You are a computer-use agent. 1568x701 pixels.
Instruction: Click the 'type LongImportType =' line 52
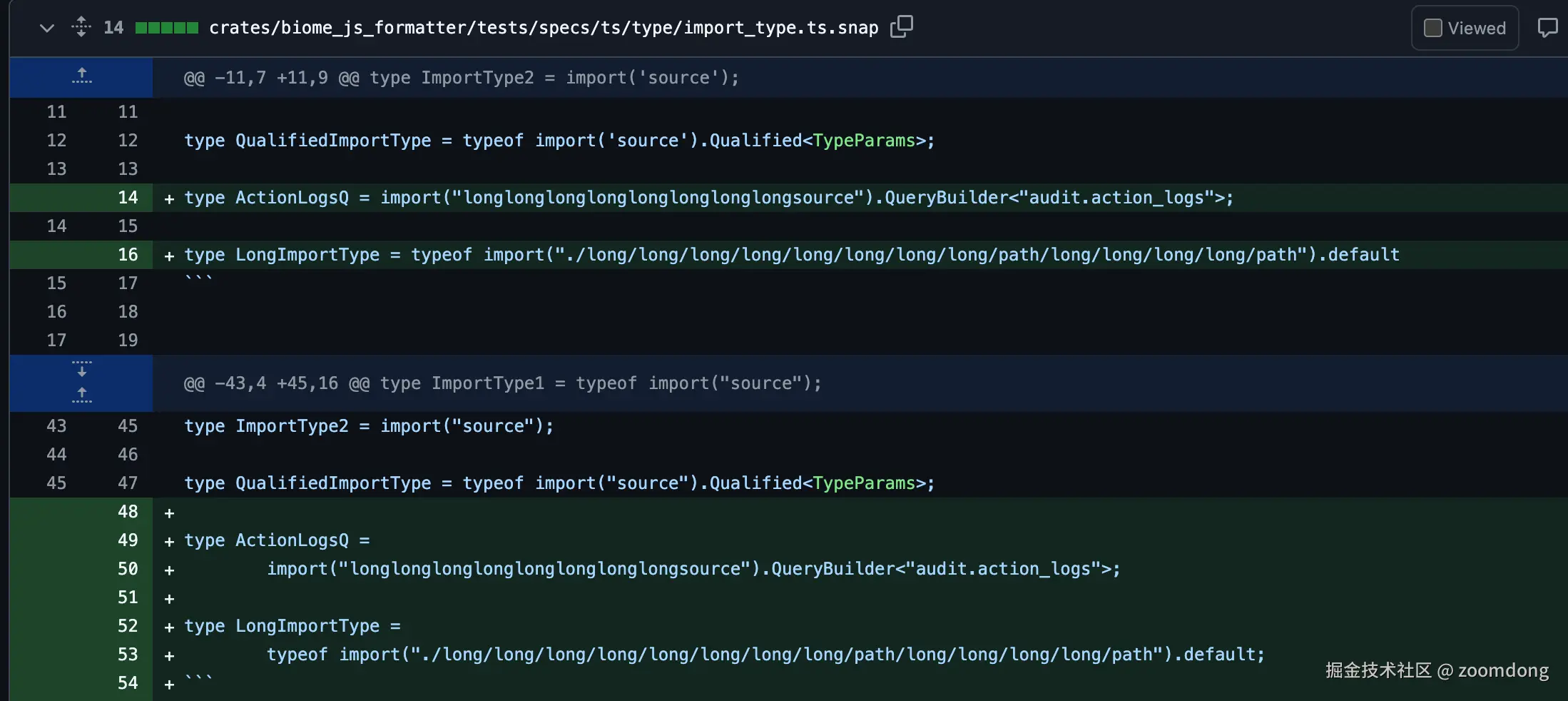click(x=292, y=626)
